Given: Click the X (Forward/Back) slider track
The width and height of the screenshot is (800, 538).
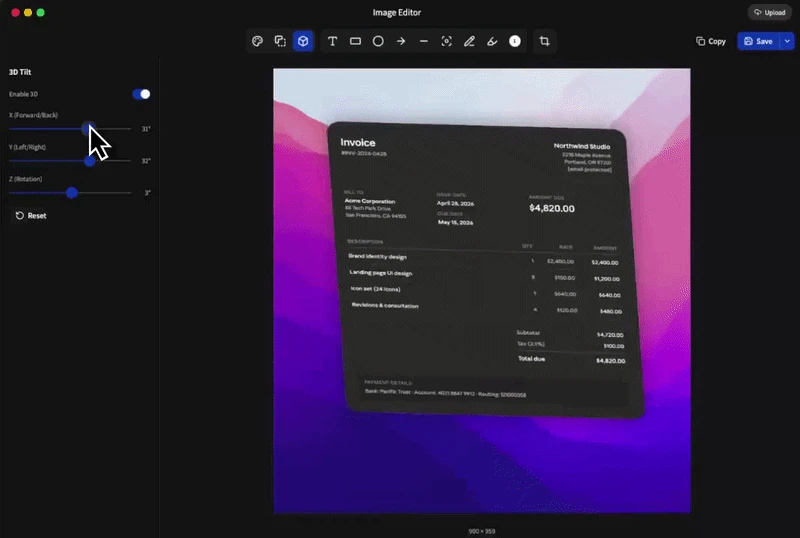Looking at the screenshot, I should (x=70, y=129).
